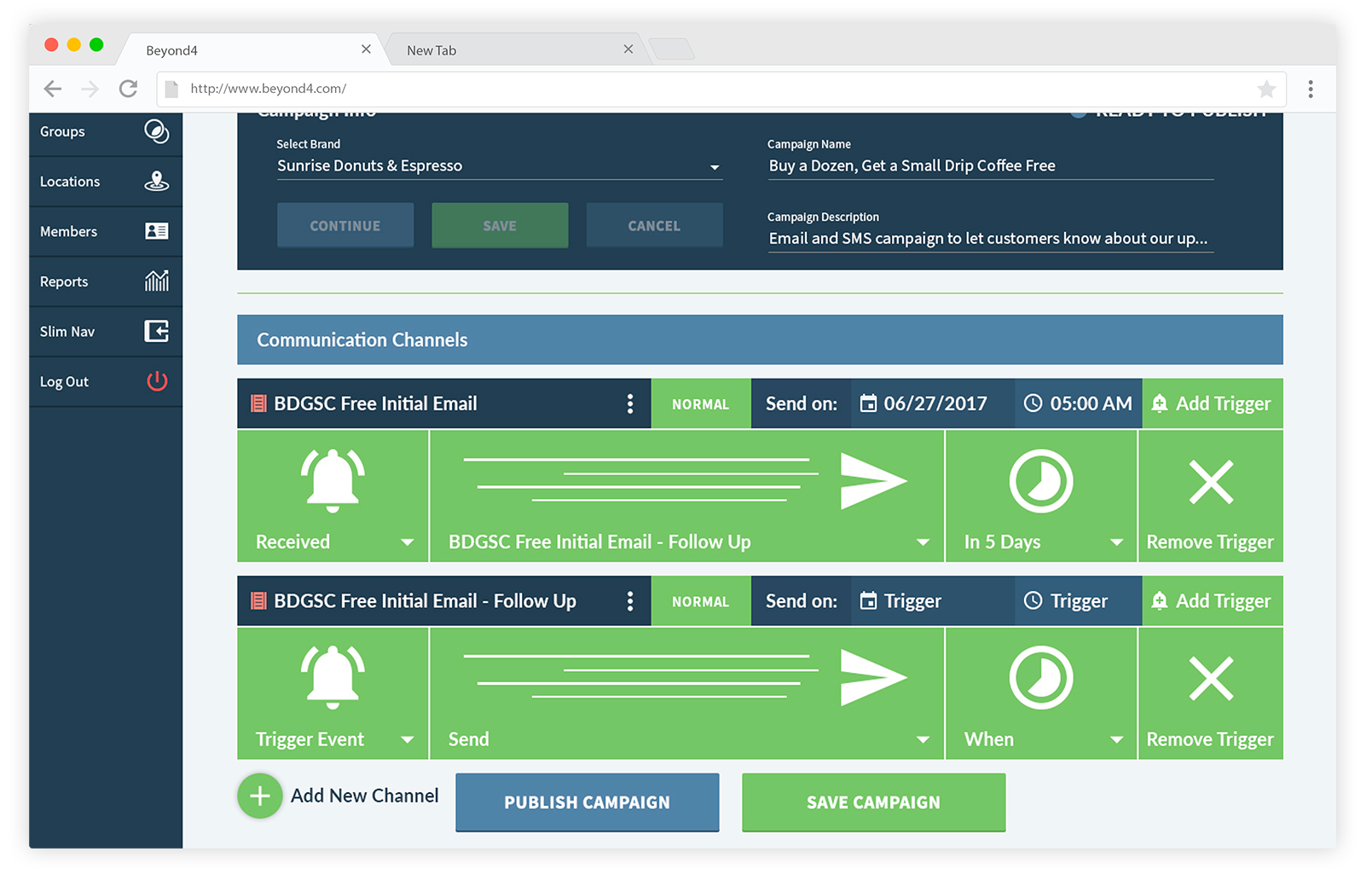Click green plus to add new channel
Screen dimensions: 1372x875
point(259,796)
